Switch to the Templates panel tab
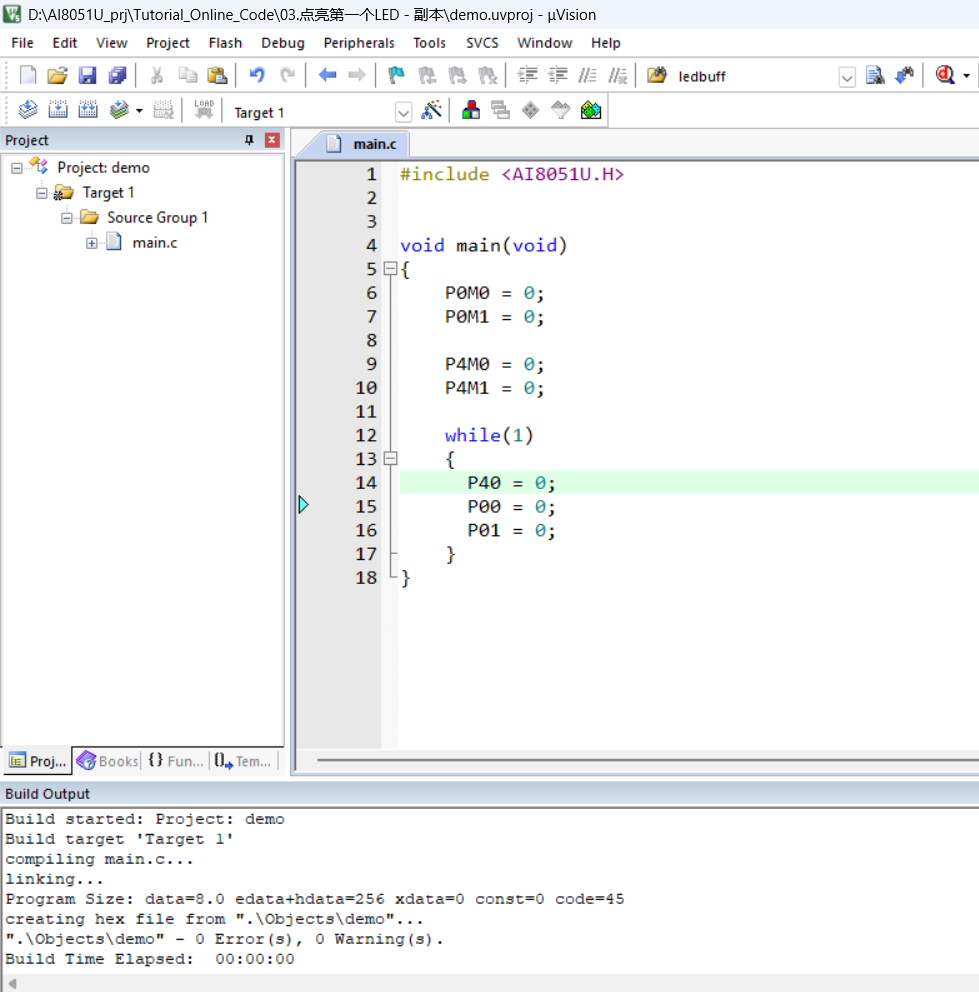979x992 pixels. (243, 761)
